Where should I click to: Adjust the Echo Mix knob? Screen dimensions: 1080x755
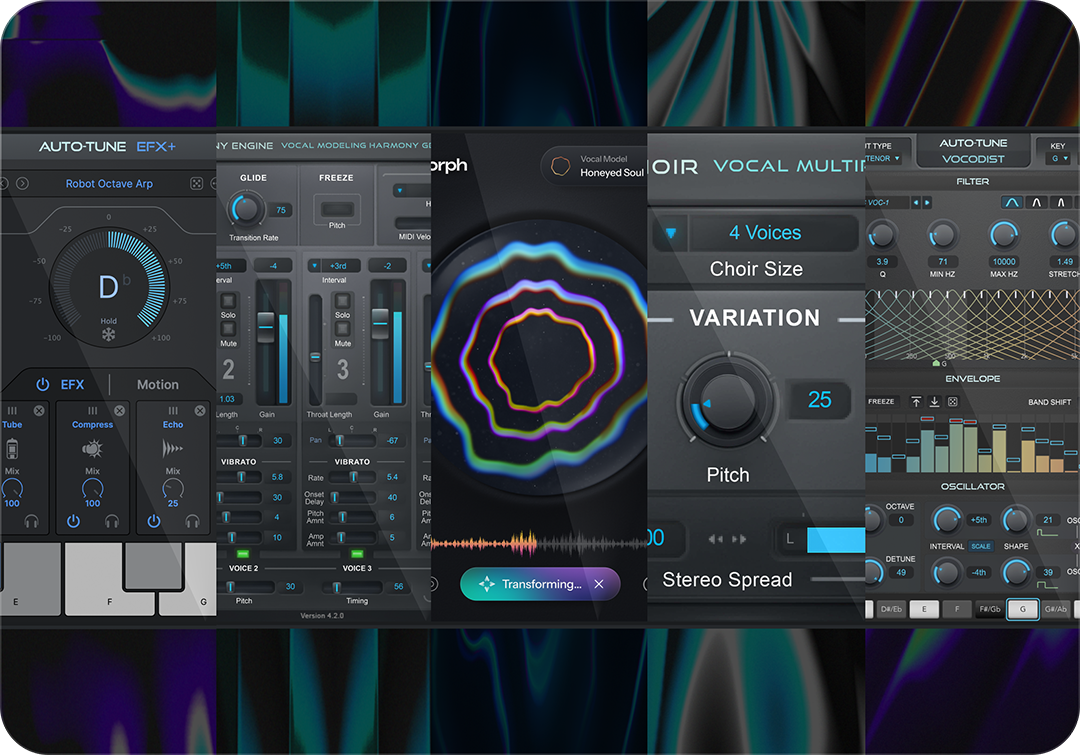click(173, 488)
